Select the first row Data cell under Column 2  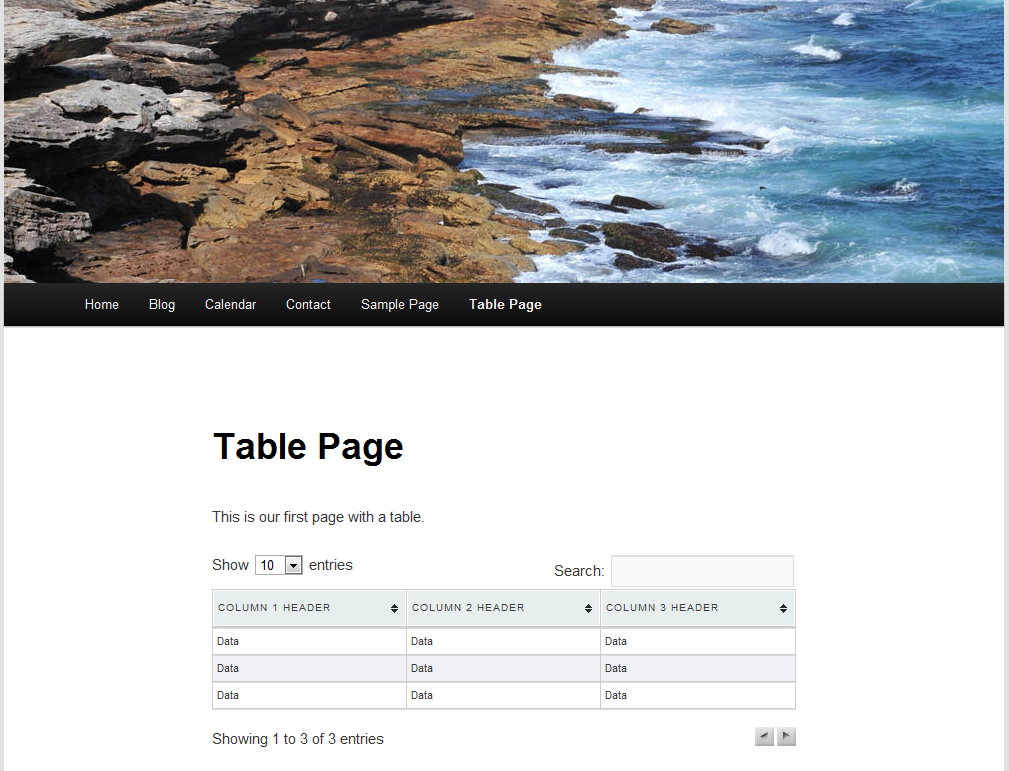(422, 641)
